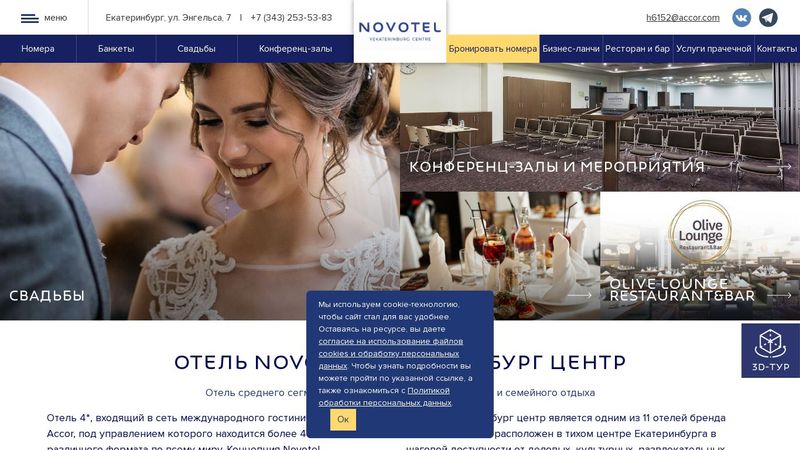Click the Novotel Yekaterinburg Centre logo

tap(400, 31)
